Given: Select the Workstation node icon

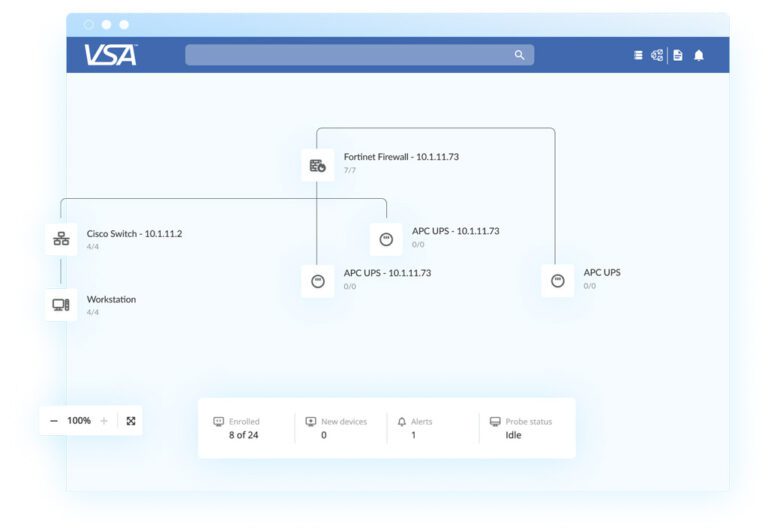Looking at the screenshot, I should click(61, 305).
